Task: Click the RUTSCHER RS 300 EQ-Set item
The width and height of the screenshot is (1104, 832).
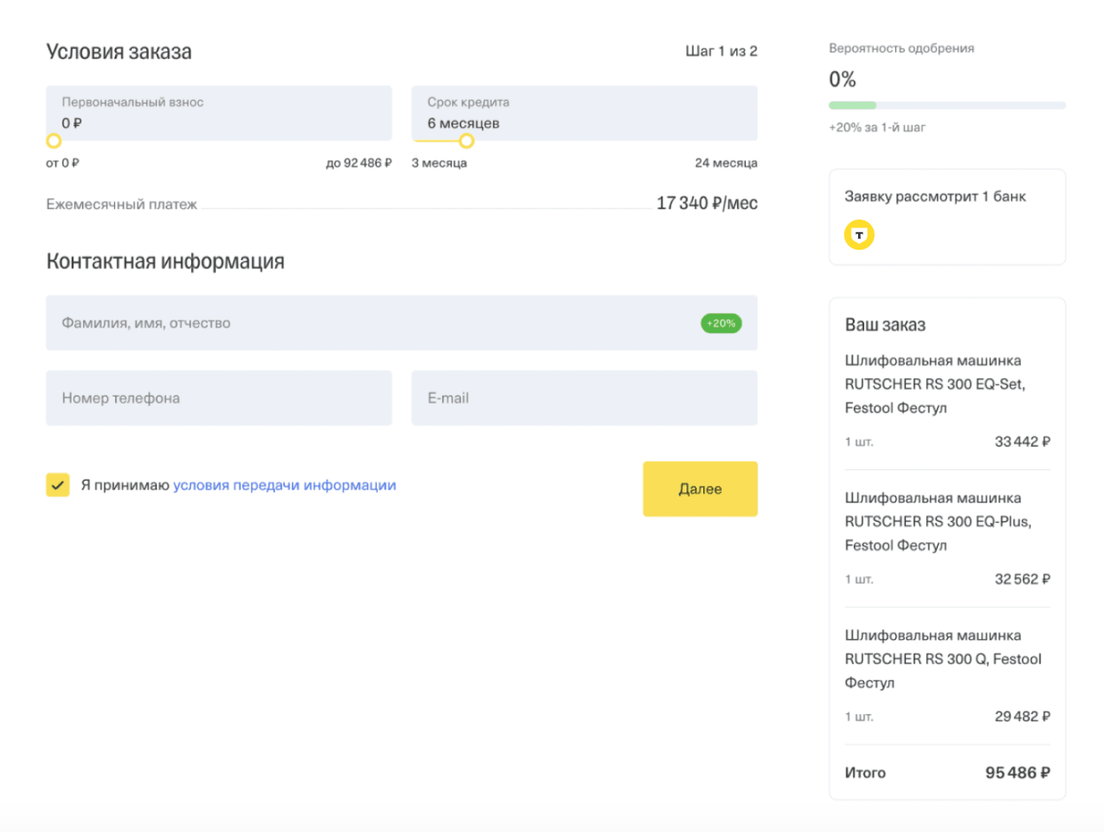Action: (x=935, y=384)
